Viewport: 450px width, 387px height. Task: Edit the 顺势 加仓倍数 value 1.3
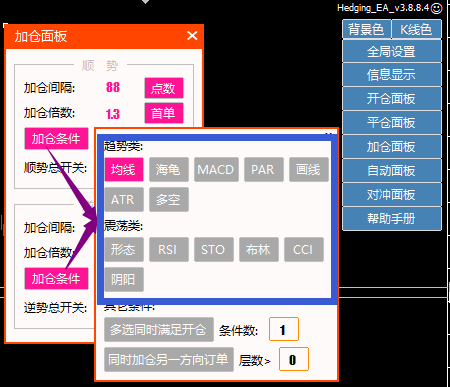click(113, 114)
